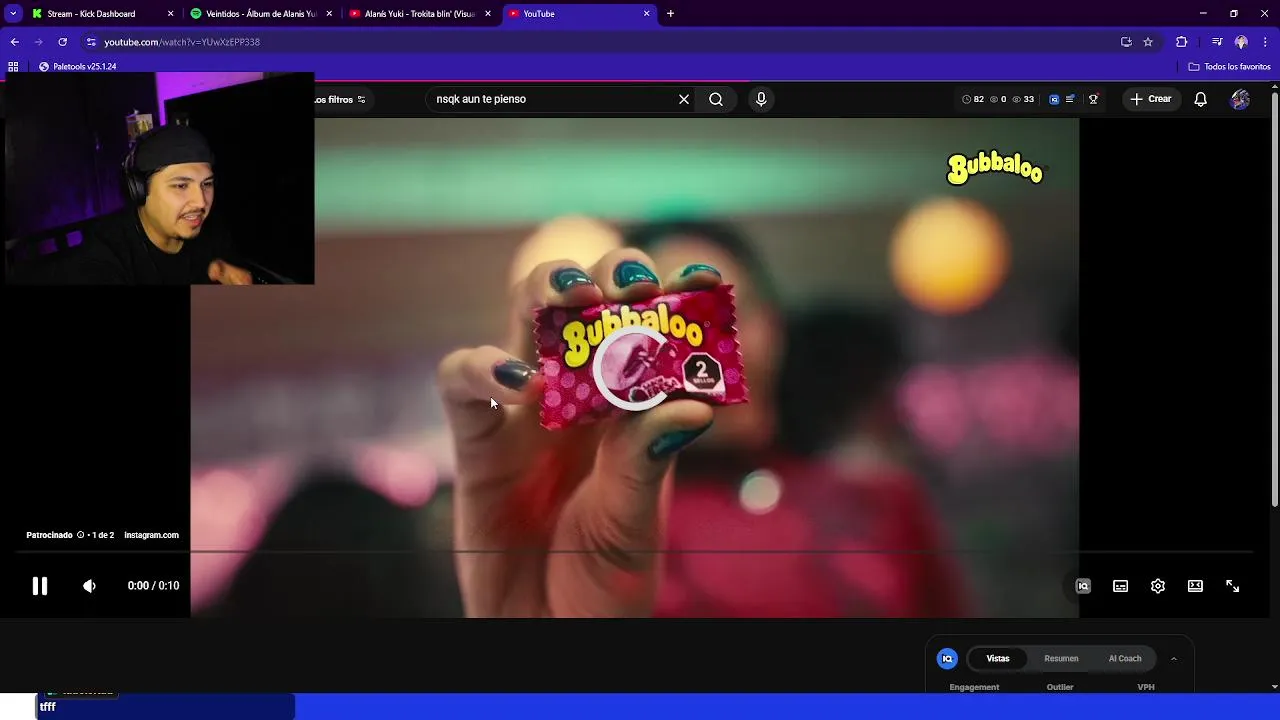Click the youtube.com address bar
Image resolution: width=1280 pixels, height=720 pixels.
click(600, 42)
